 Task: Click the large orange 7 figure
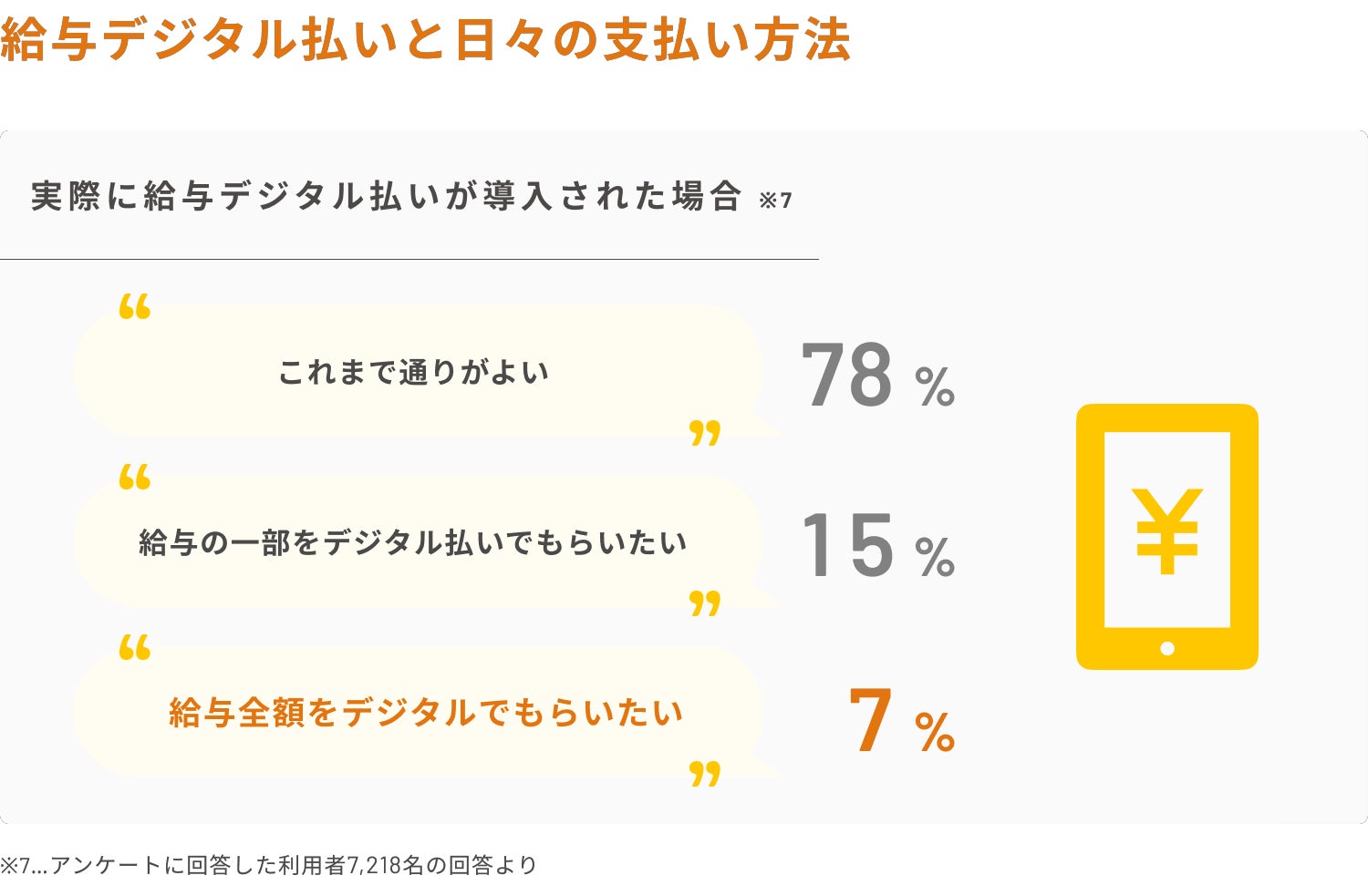[x=870, y=721]
